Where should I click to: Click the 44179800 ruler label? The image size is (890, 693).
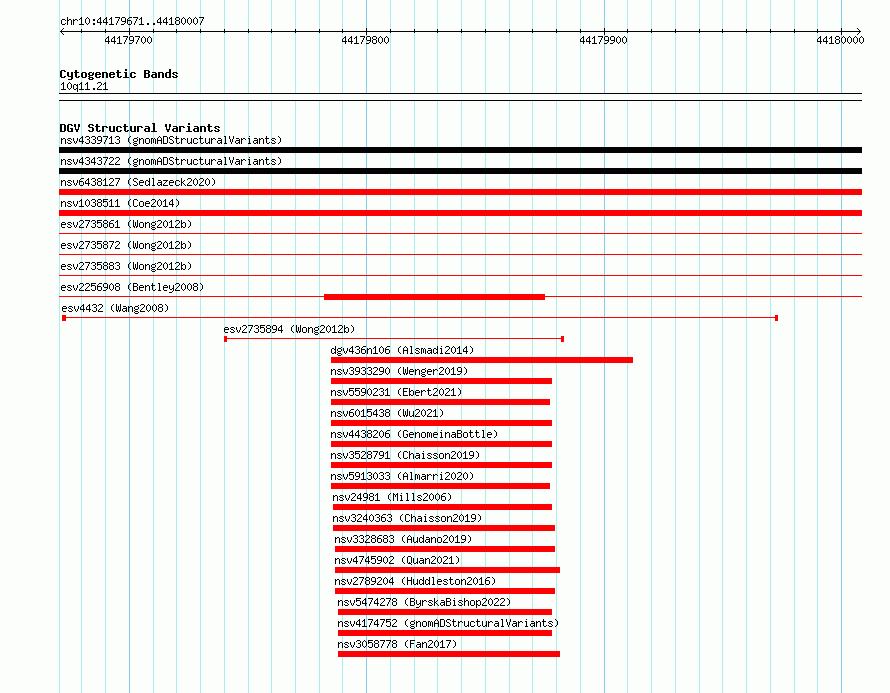(x=366, y=40)
